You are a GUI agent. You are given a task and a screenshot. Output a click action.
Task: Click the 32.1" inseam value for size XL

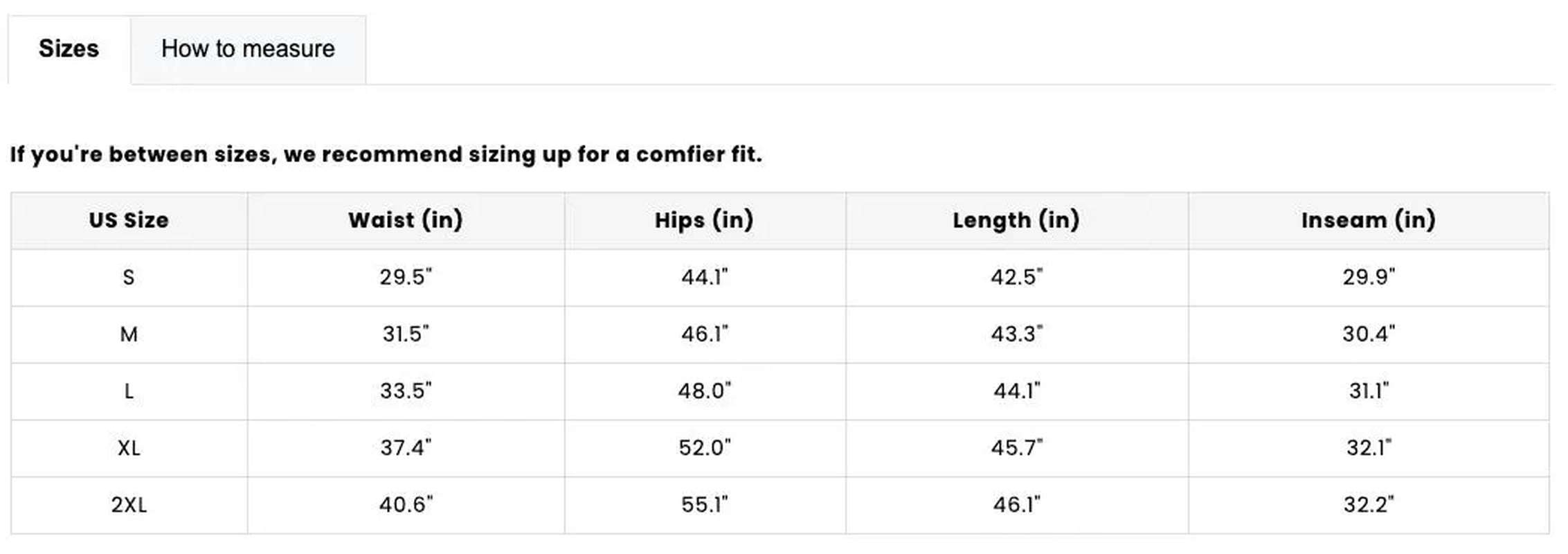[x=1369, y=448]
